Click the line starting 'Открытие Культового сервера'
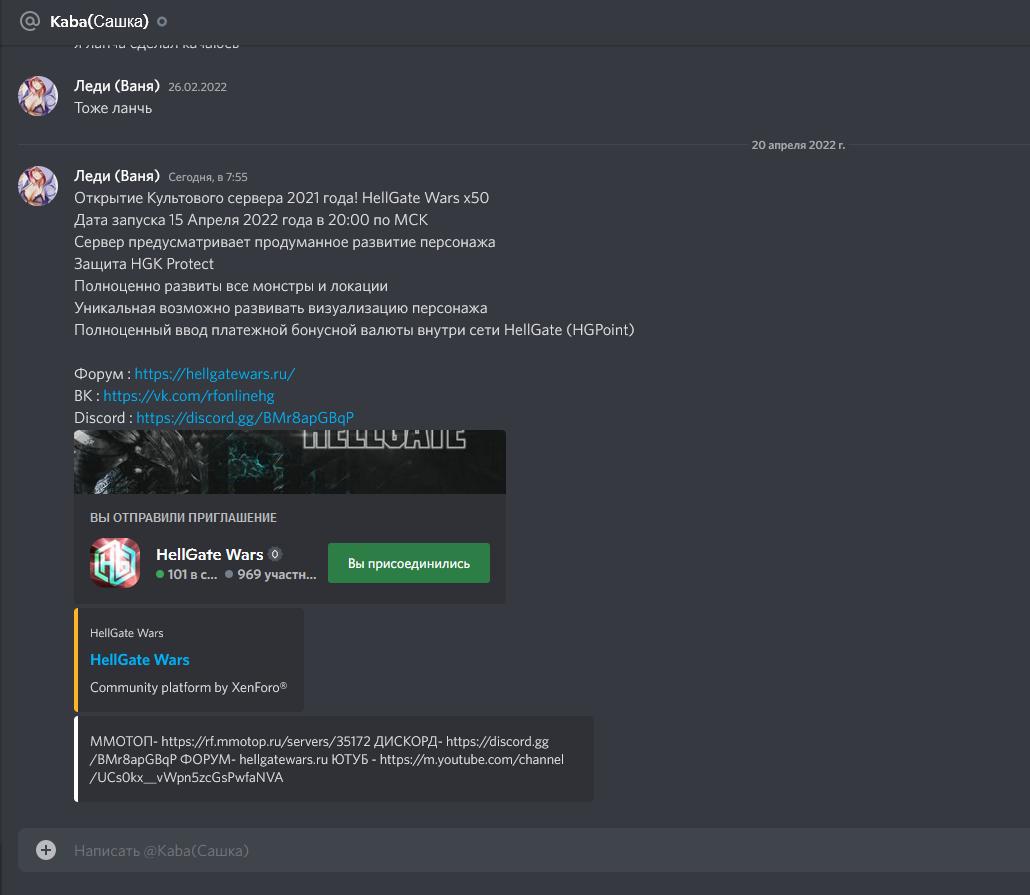The image size is (1030, 895). [x=281, y=198]
